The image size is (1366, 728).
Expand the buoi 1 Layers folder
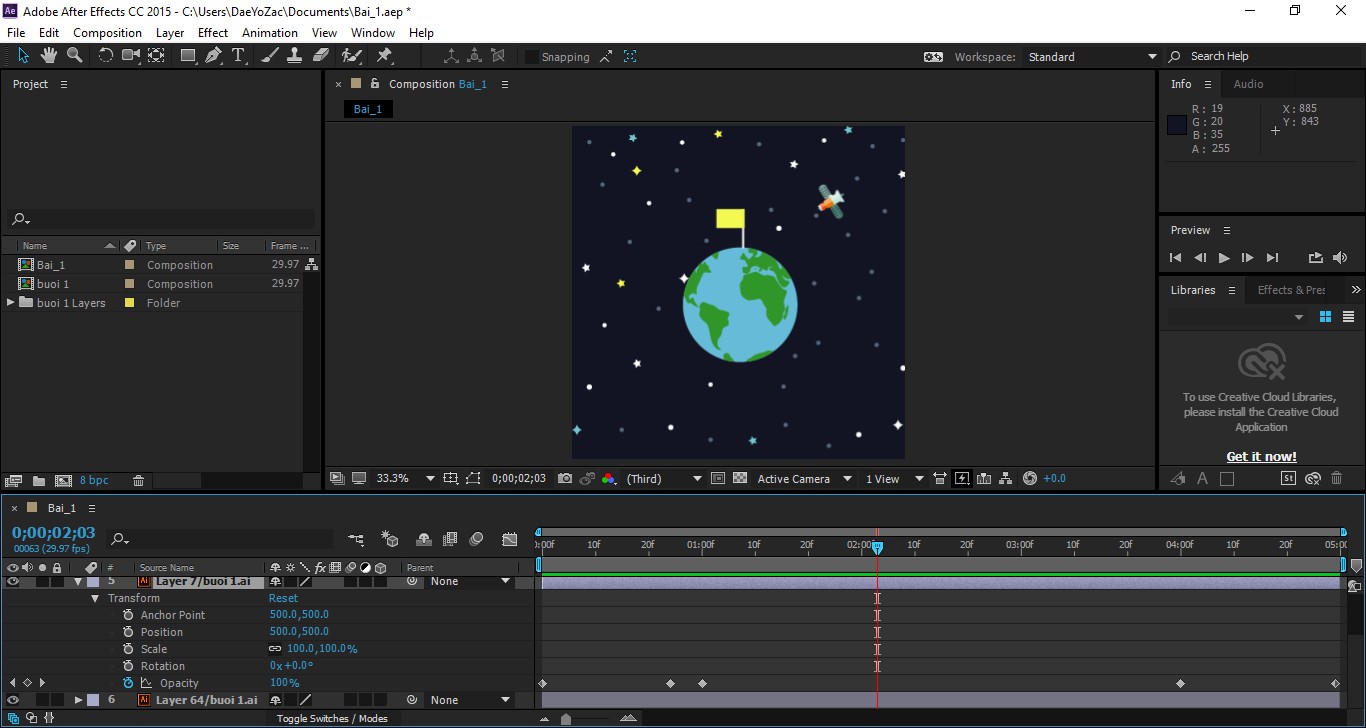pyautogui.click(x=11, y=303)
